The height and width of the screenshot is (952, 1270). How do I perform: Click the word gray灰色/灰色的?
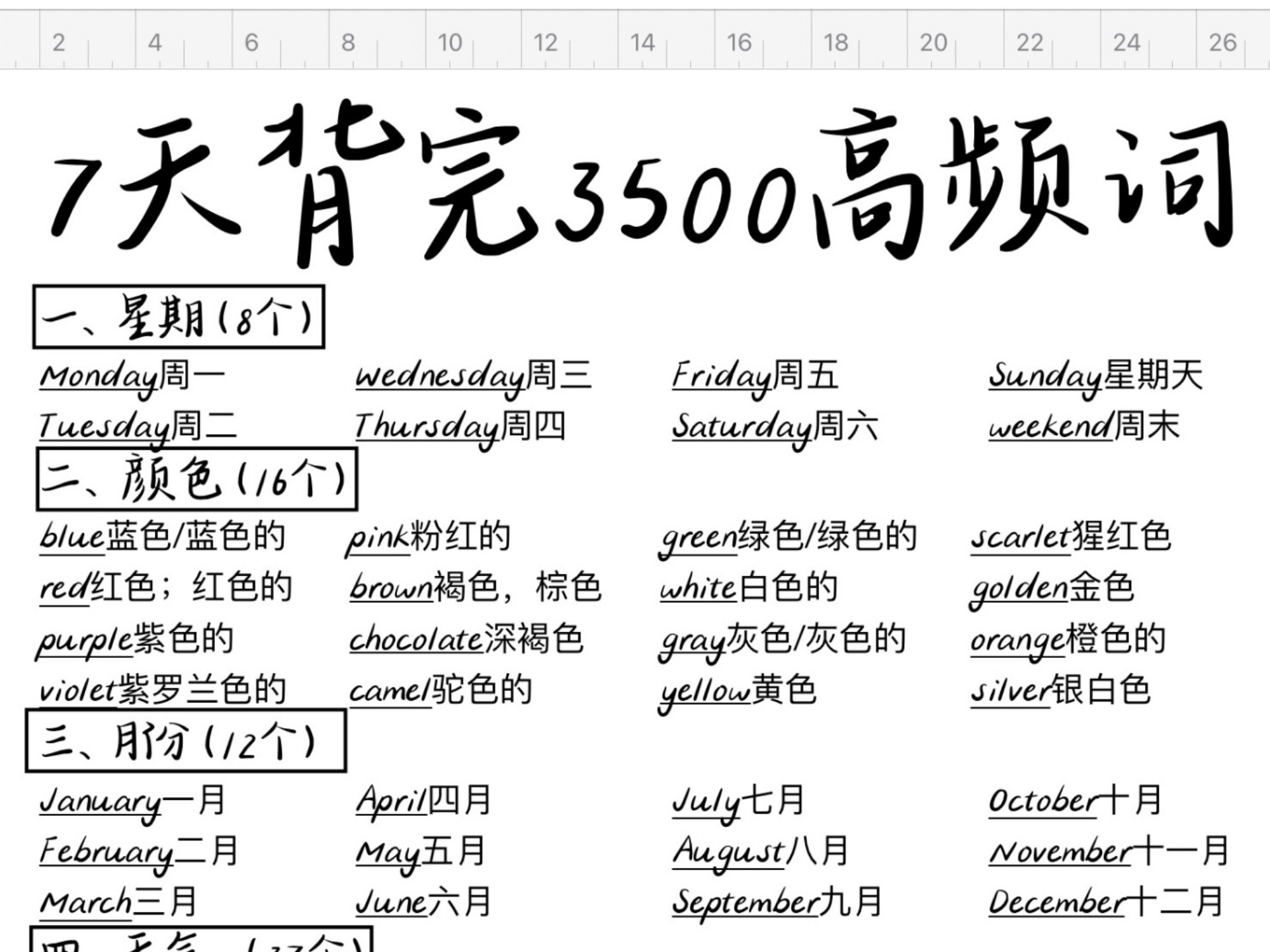click(782, 642)
